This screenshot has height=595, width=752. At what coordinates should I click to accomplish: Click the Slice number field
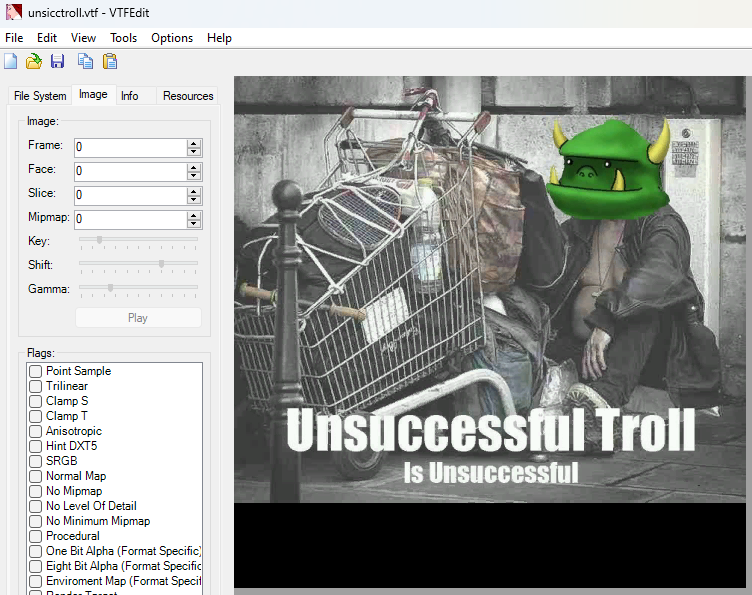(x=130, y=195)
